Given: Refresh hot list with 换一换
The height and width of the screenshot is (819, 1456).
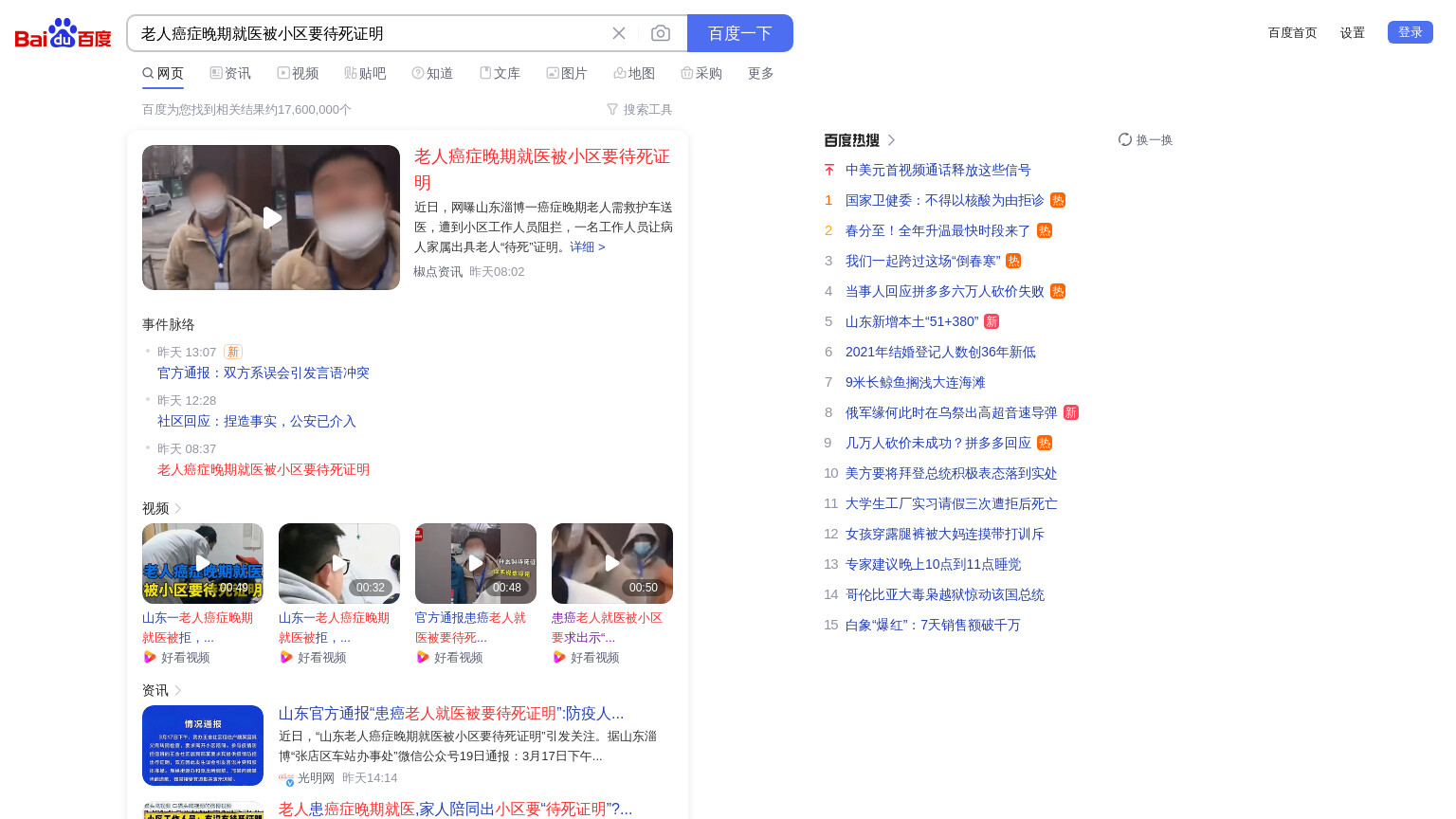Looking at the screenshot, I should point(1145,139).
